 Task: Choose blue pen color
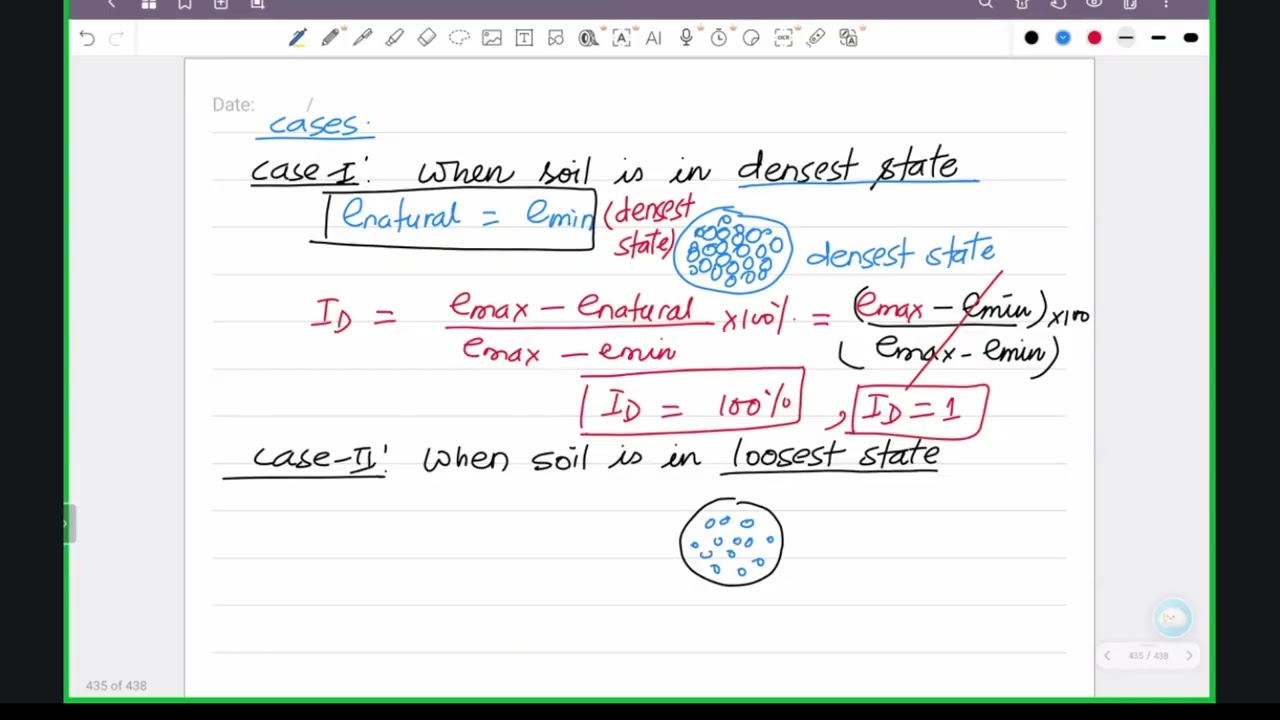(x=1063, y=38)
